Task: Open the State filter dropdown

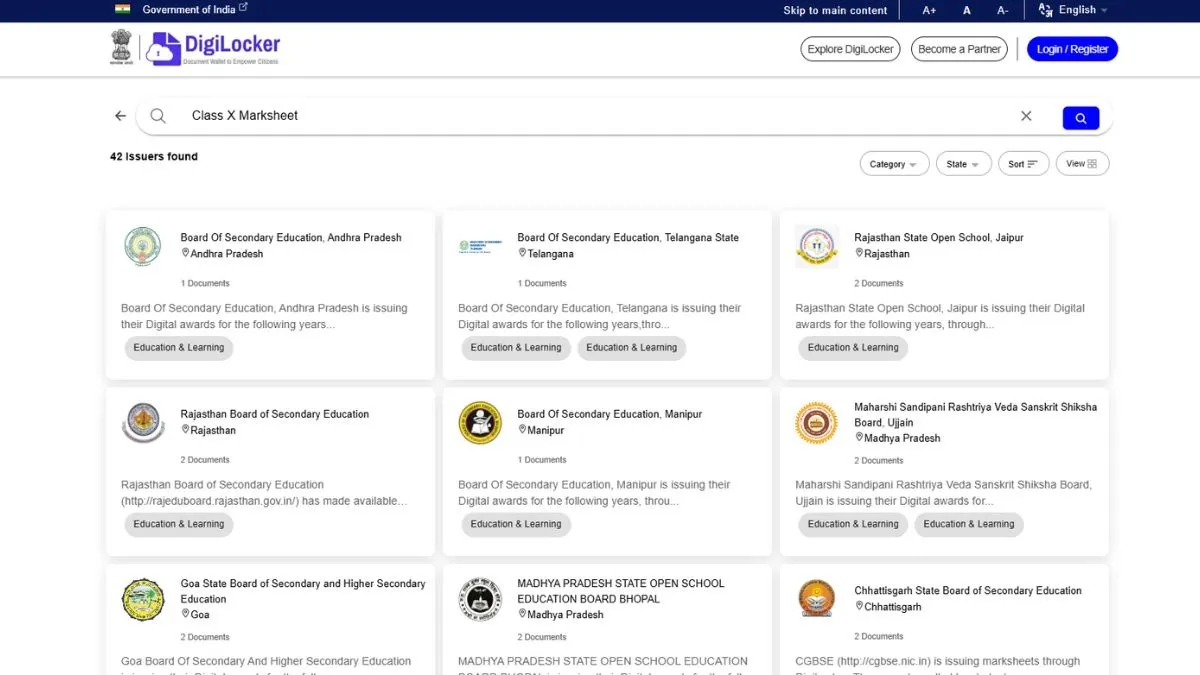Action: click(963, 164)
